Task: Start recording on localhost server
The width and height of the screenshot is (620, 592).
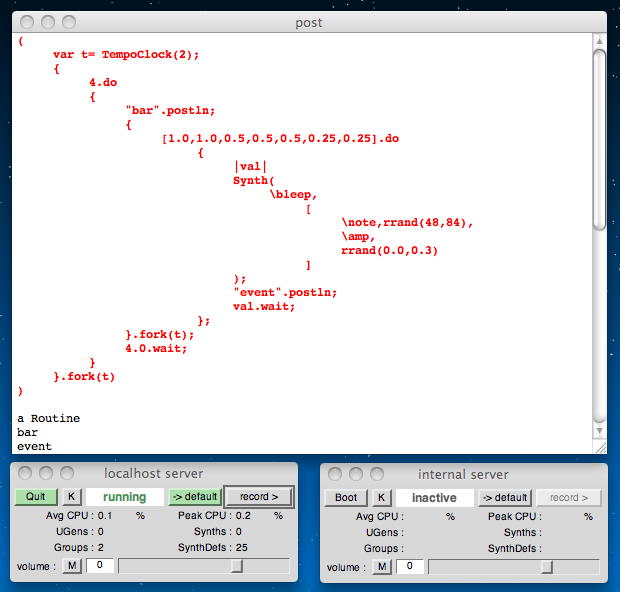Action: pyautogui.click(x=259, y=497)
